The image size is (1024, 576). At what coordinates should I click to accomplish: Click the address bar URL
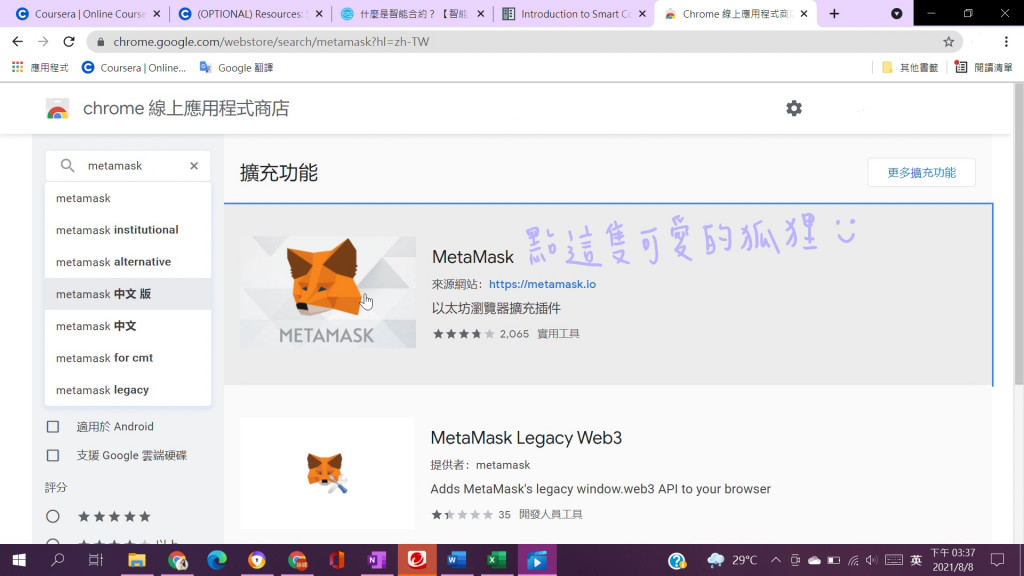click(x=271, y=42)
